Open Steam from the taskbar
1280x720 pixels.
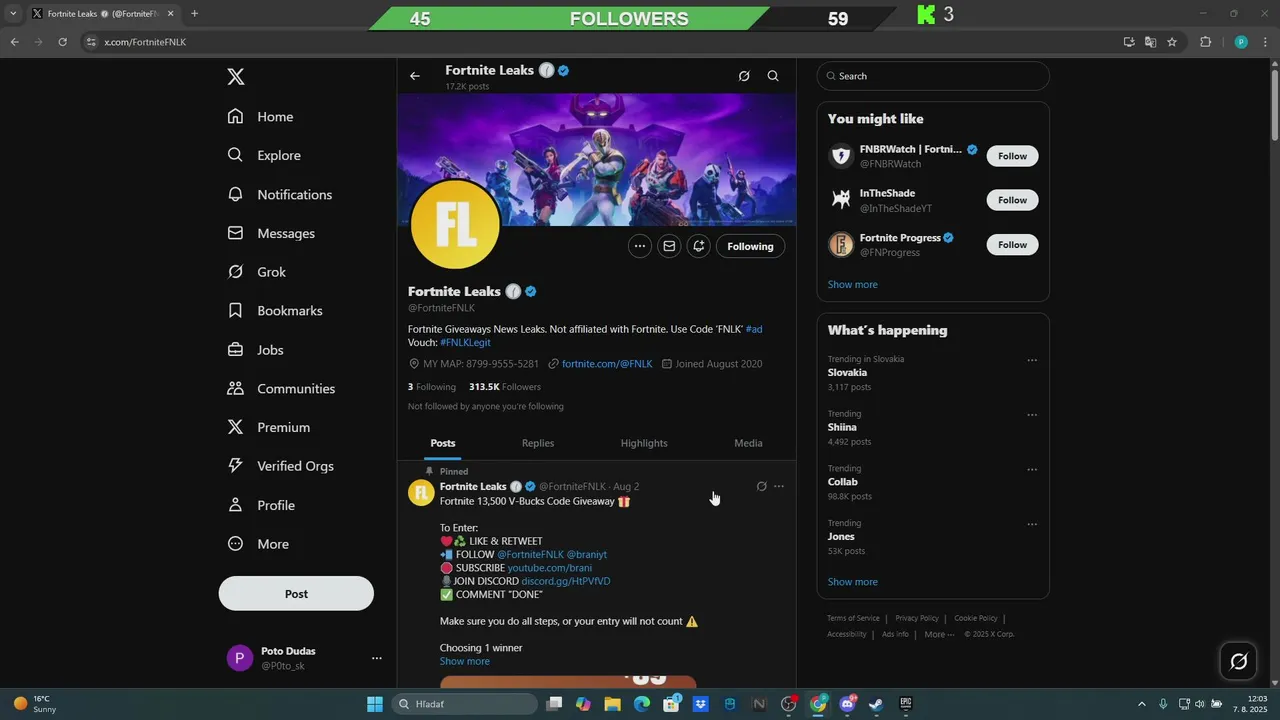coord(876,704)
